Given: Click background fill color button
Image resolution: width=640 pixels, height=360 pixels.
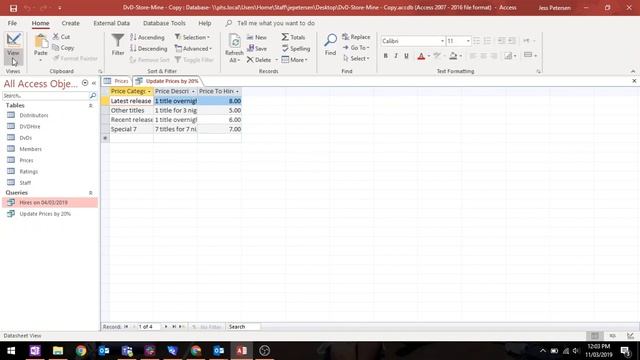Looking at the screenshot, I should [453, 56].
